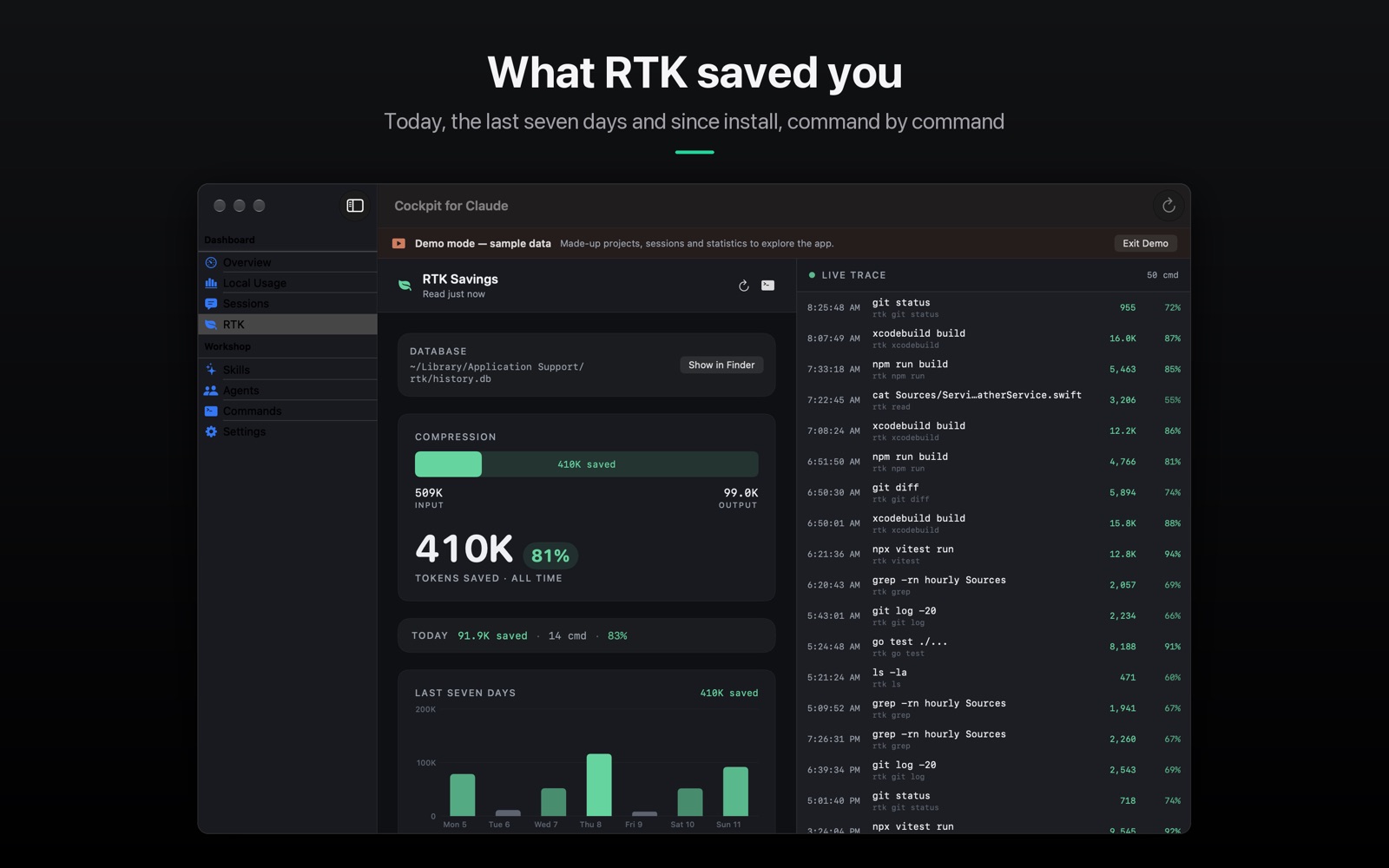The height and width of the screenshot is (868, 1389).
Task: Click the Overview sidebar icon
Action: tap(211, 262)
